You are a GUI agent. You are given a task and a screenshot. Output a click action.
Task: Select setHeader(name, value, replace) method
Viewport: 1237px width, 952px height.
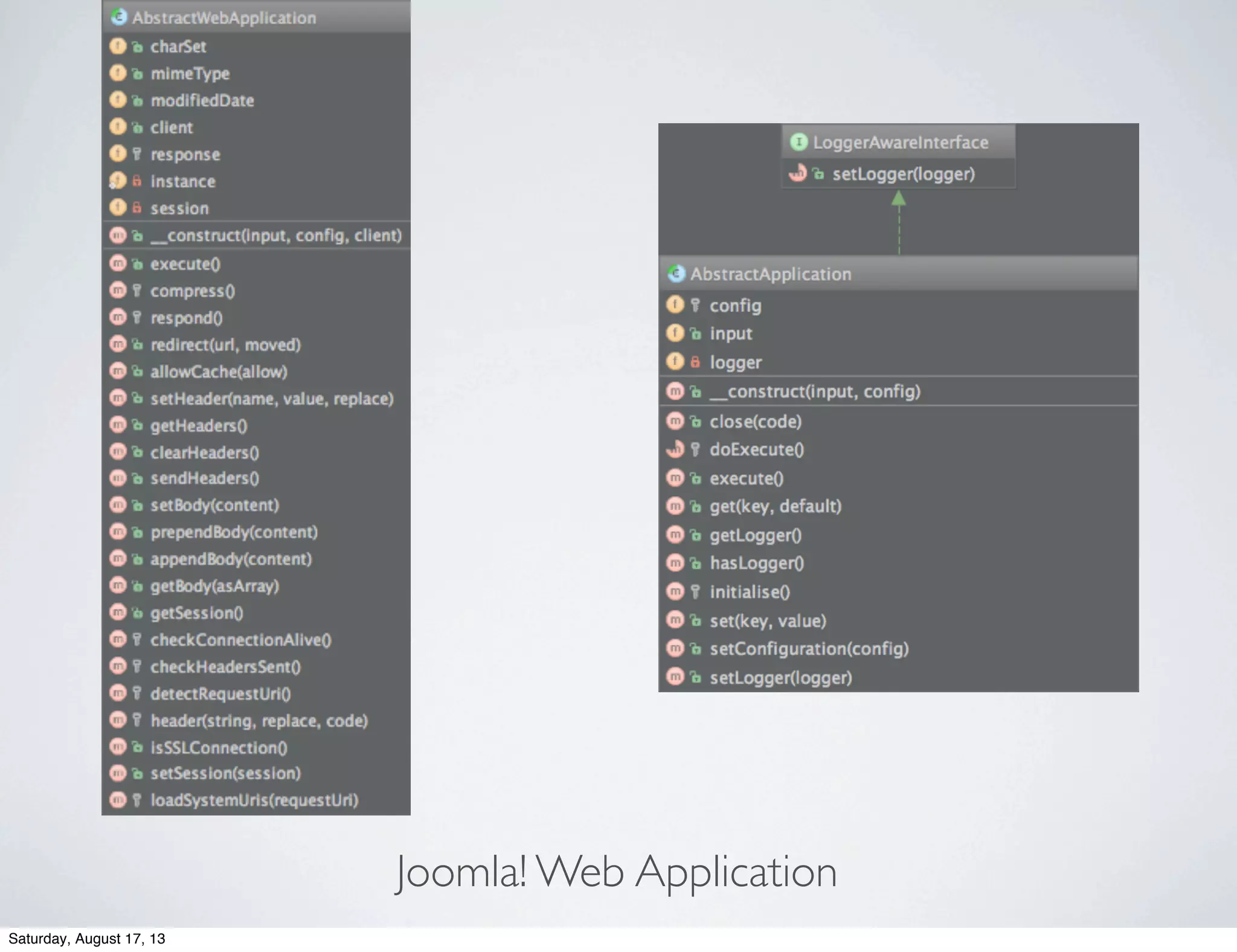[257, 398]
